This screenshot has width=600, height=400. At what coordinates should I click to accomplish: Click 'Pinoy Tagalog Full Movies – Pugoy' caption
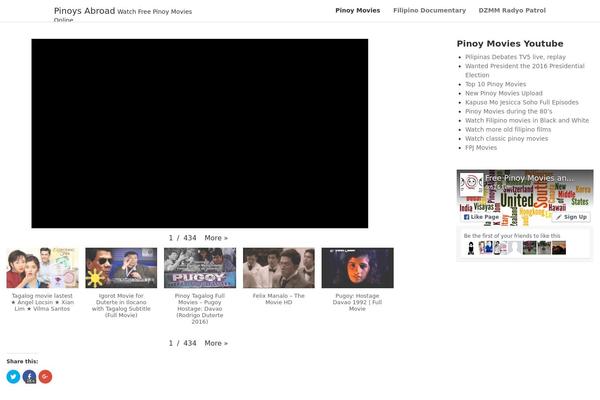click(x=200, y=309)
